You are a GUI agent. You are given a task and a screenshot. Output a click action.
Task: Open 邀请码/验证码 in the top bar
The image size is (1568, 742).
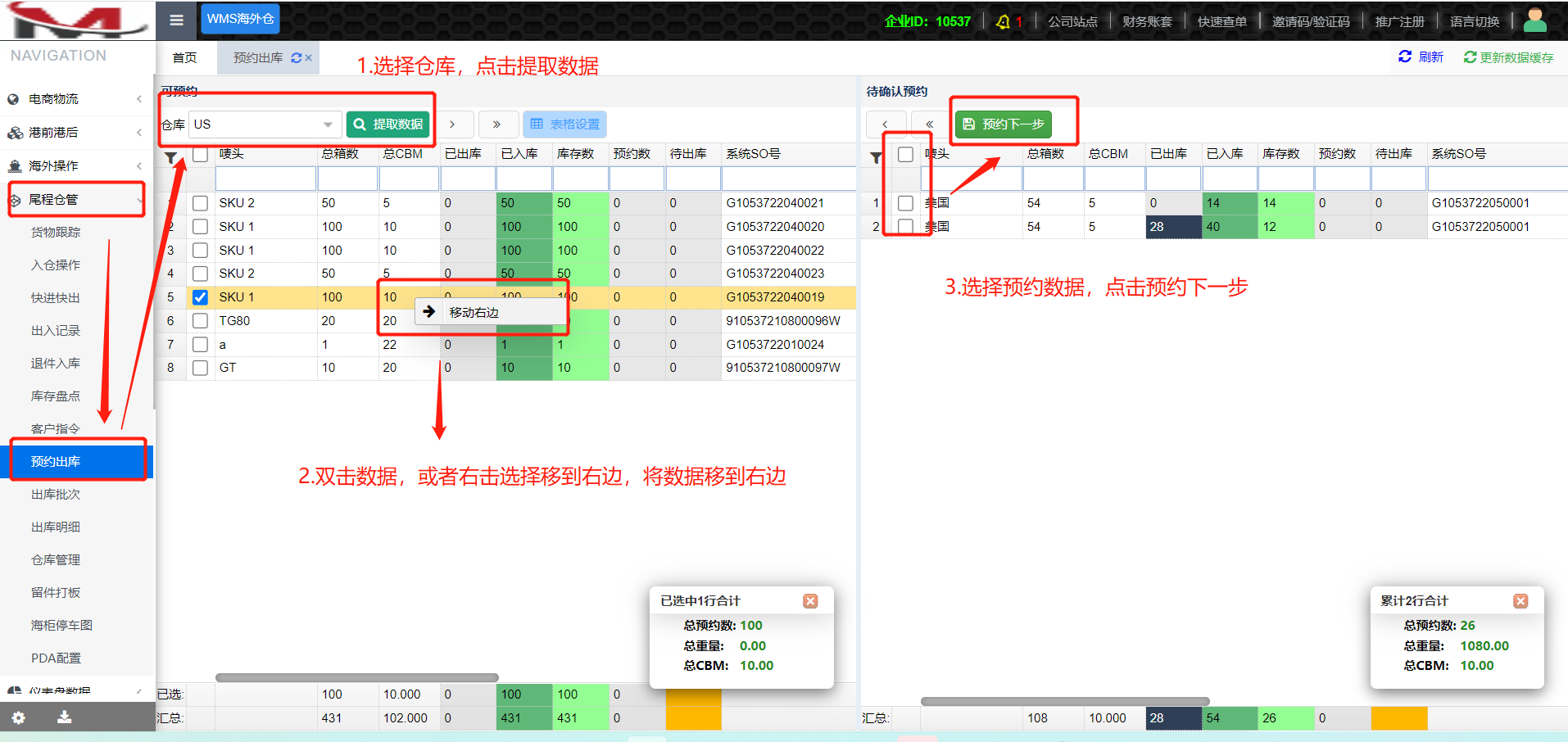(x=1311, y=22)
